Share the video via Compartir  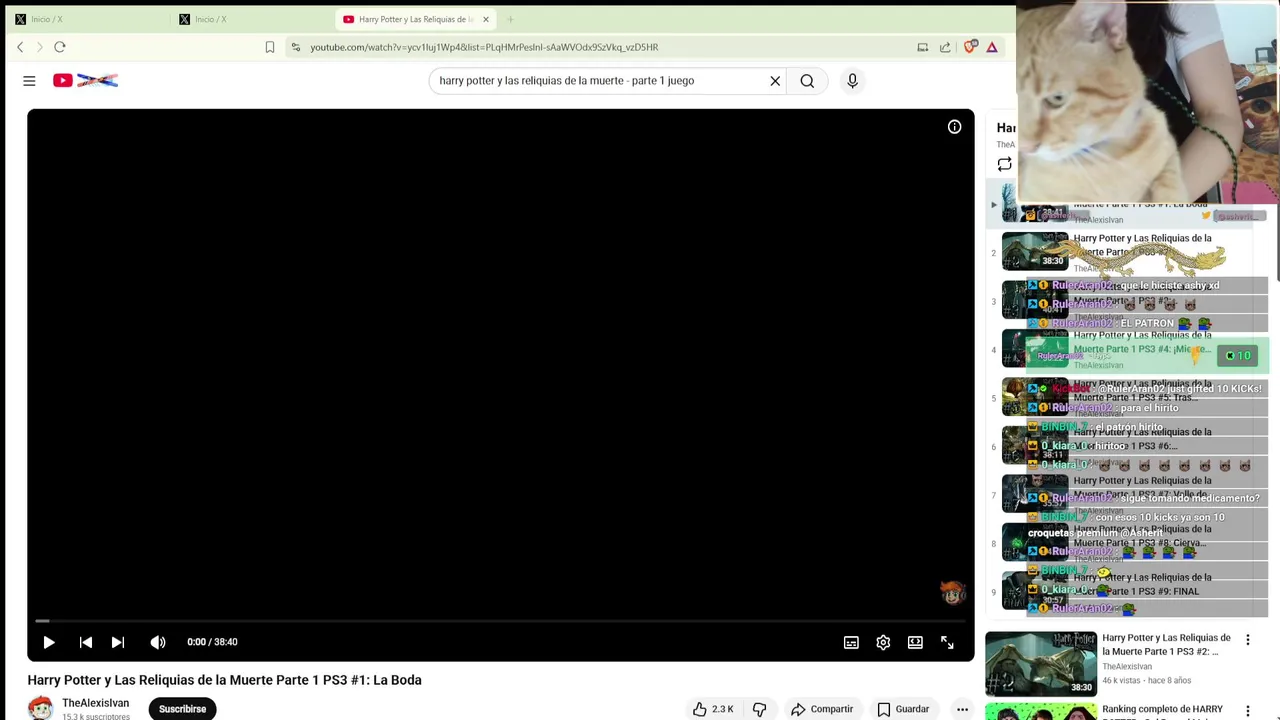tap(822, 709)
